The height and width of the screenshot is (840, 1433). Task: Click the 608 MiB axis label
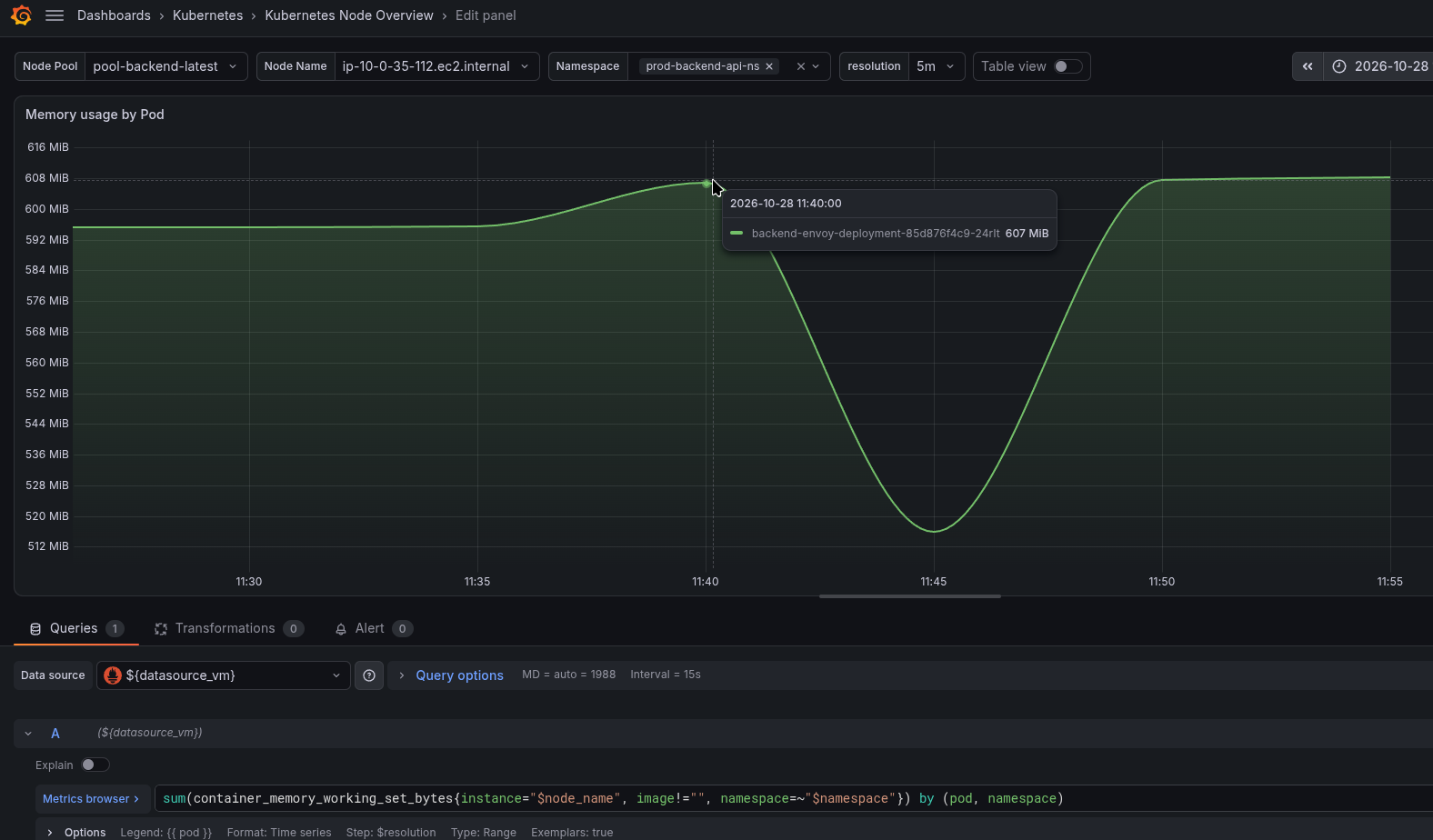coord(47,178)
